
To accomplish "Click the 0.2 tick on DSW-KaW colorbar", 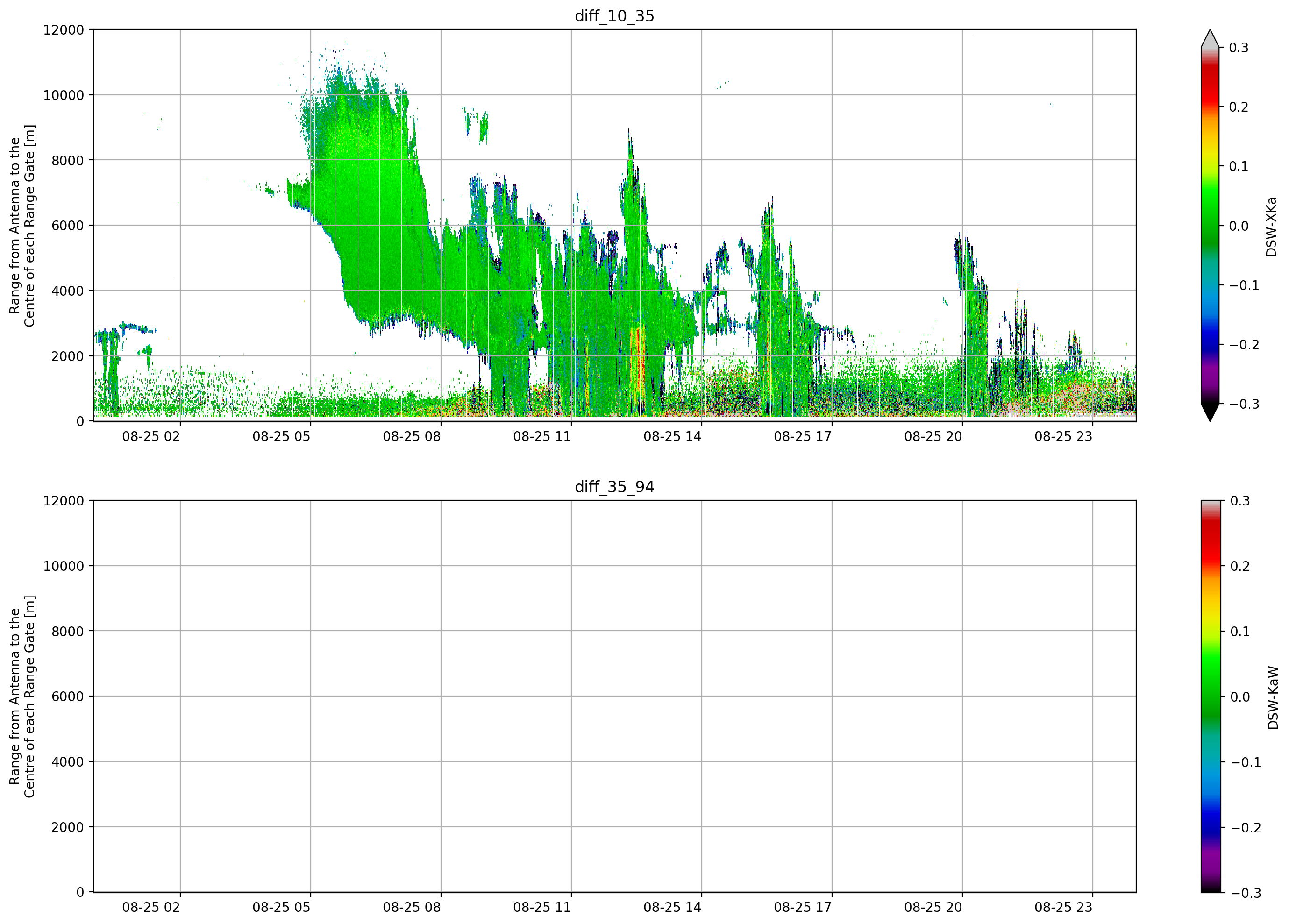I will point(1240,566).
